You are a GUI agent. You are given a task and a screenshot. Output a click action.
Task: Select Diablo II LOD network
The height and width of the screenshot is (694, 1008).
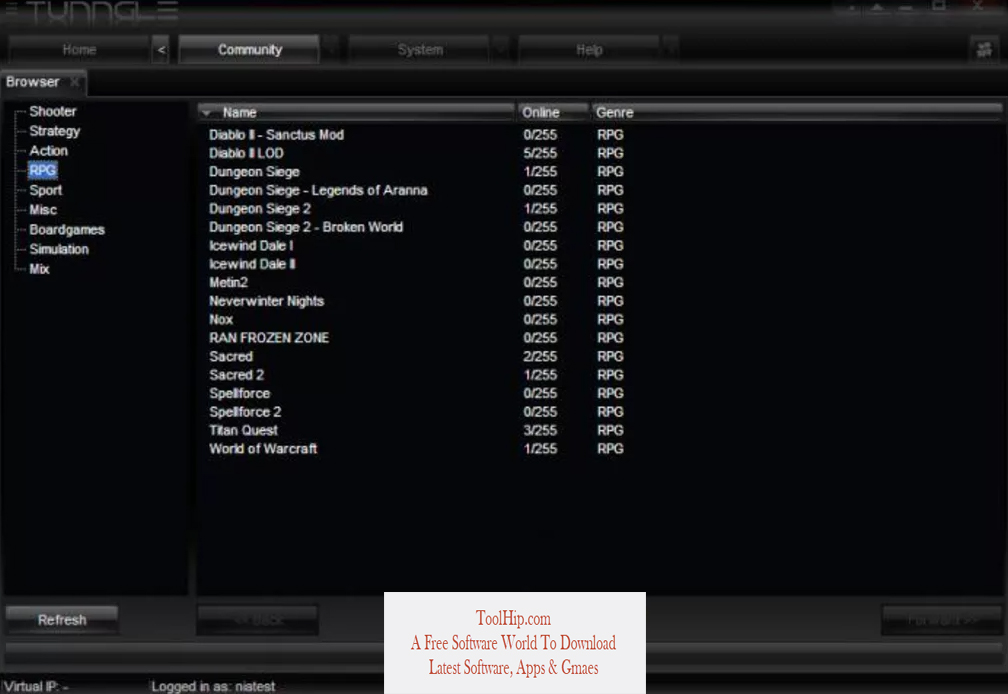pyautogui.click(x=246, y=153)
